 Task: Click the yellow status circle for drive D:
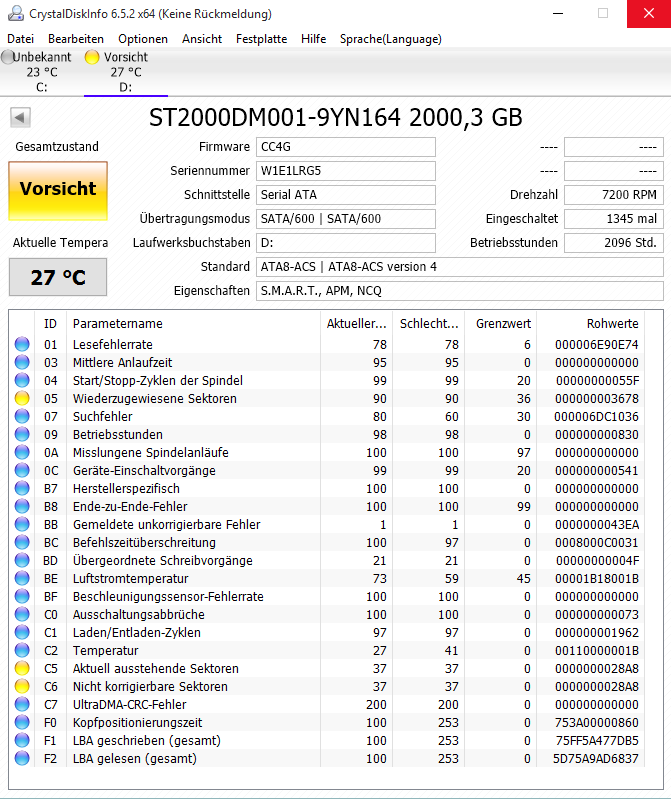(x=92, y=57)
